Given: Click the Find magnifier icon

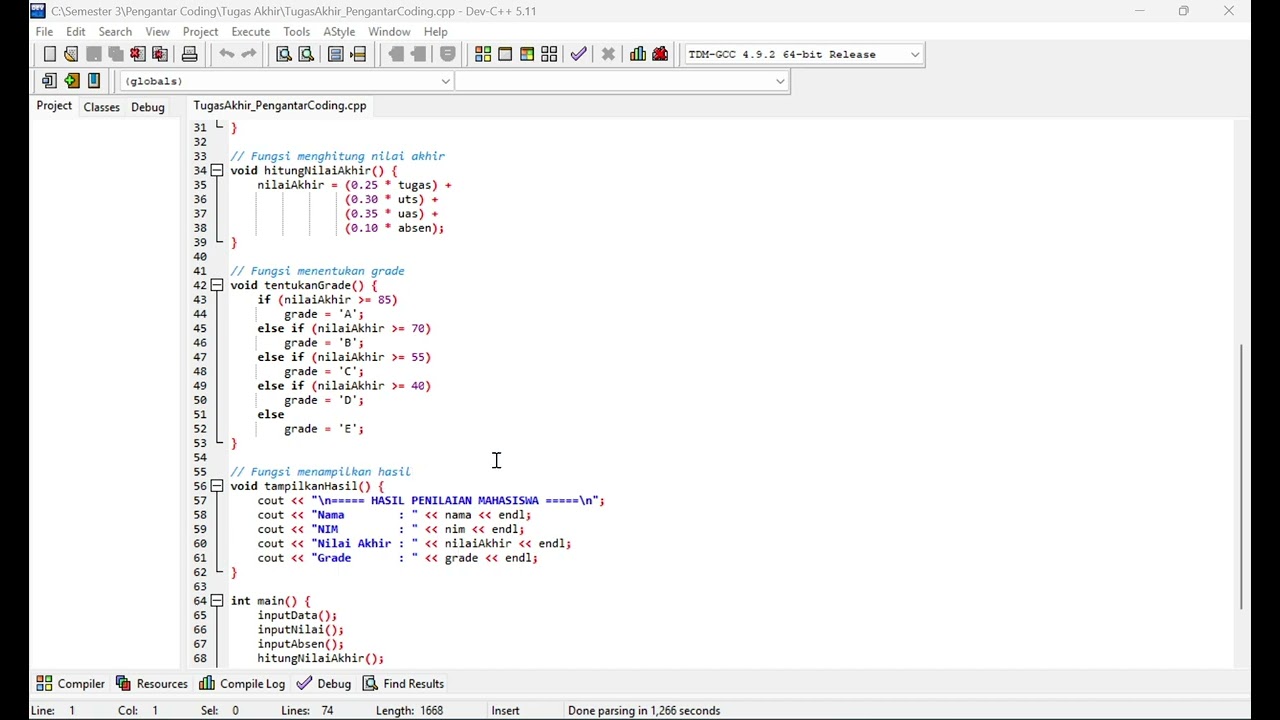Looking at the screenshot, I should coord(284,54).
